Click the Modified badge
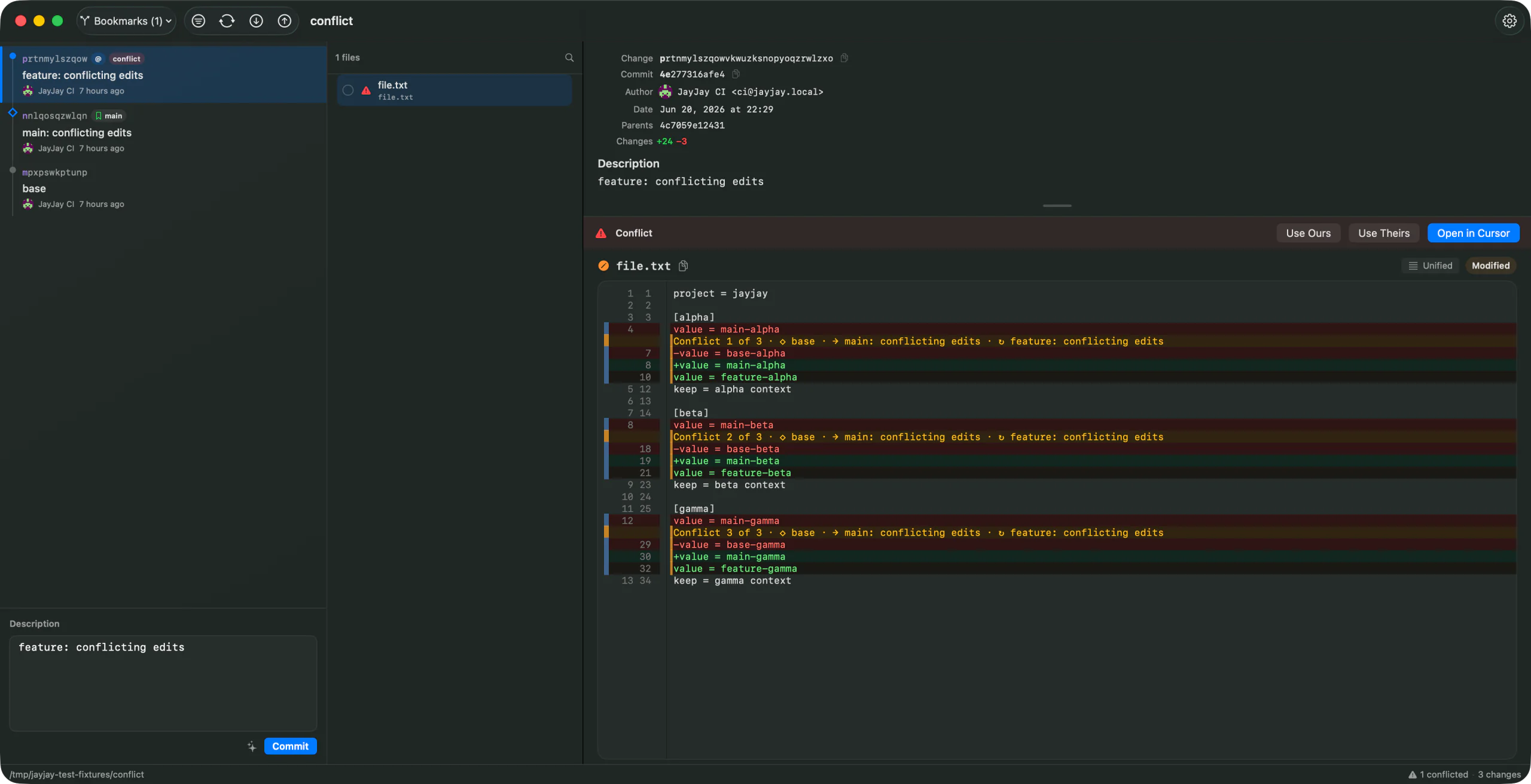 tap(1490, 266)
